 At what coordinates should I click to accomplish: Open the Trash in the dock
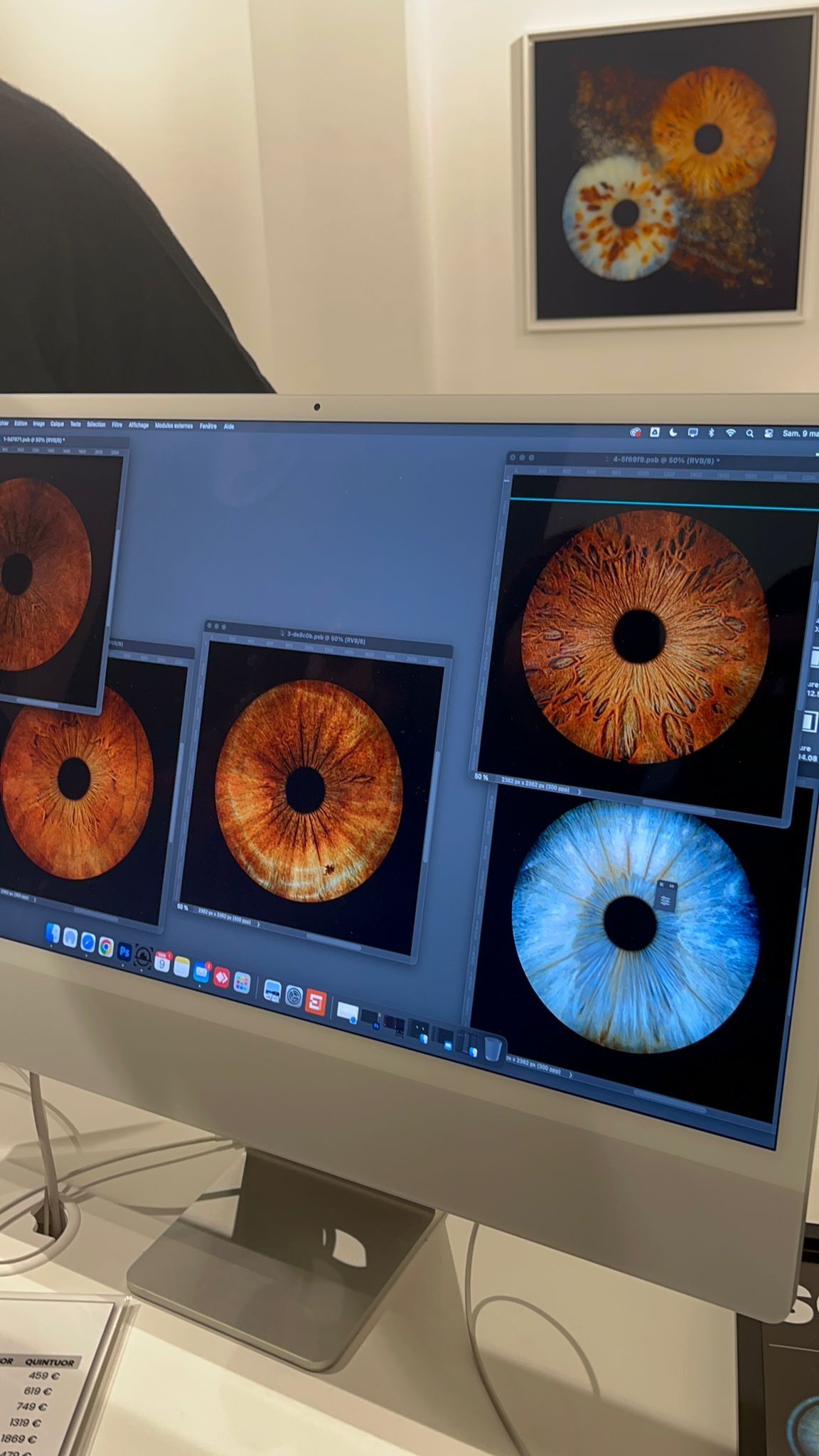pyautogui.click(x=493, y=1049)
